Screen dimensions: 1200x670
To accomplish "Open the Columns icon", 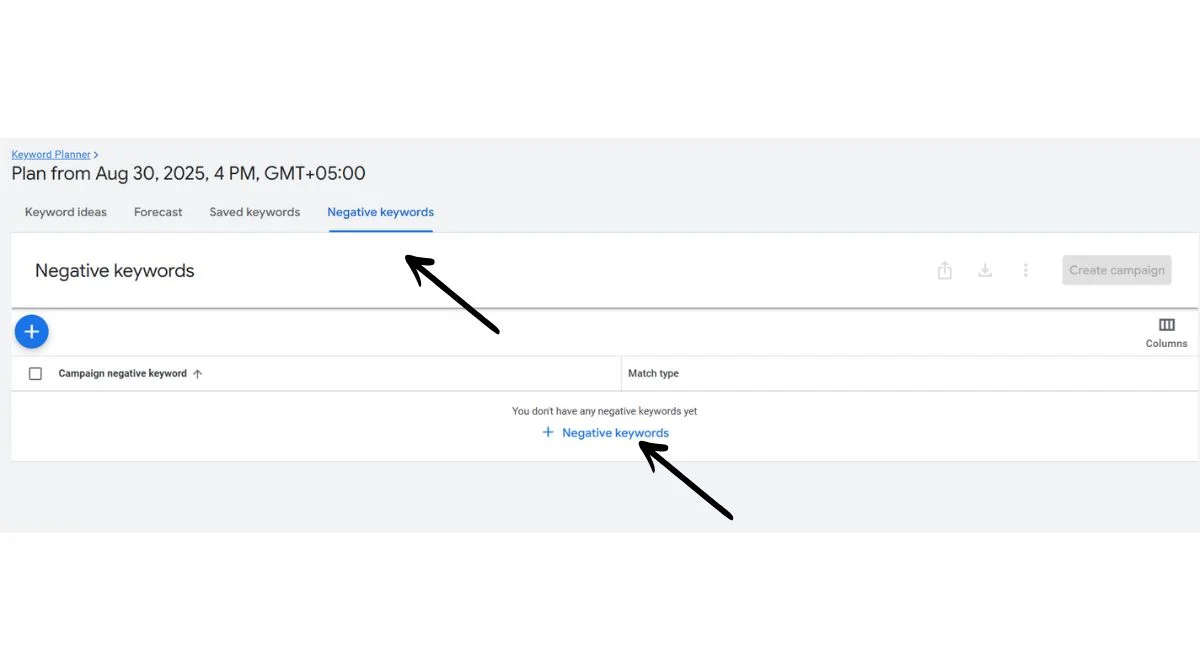I will (x=1167, y=325).
